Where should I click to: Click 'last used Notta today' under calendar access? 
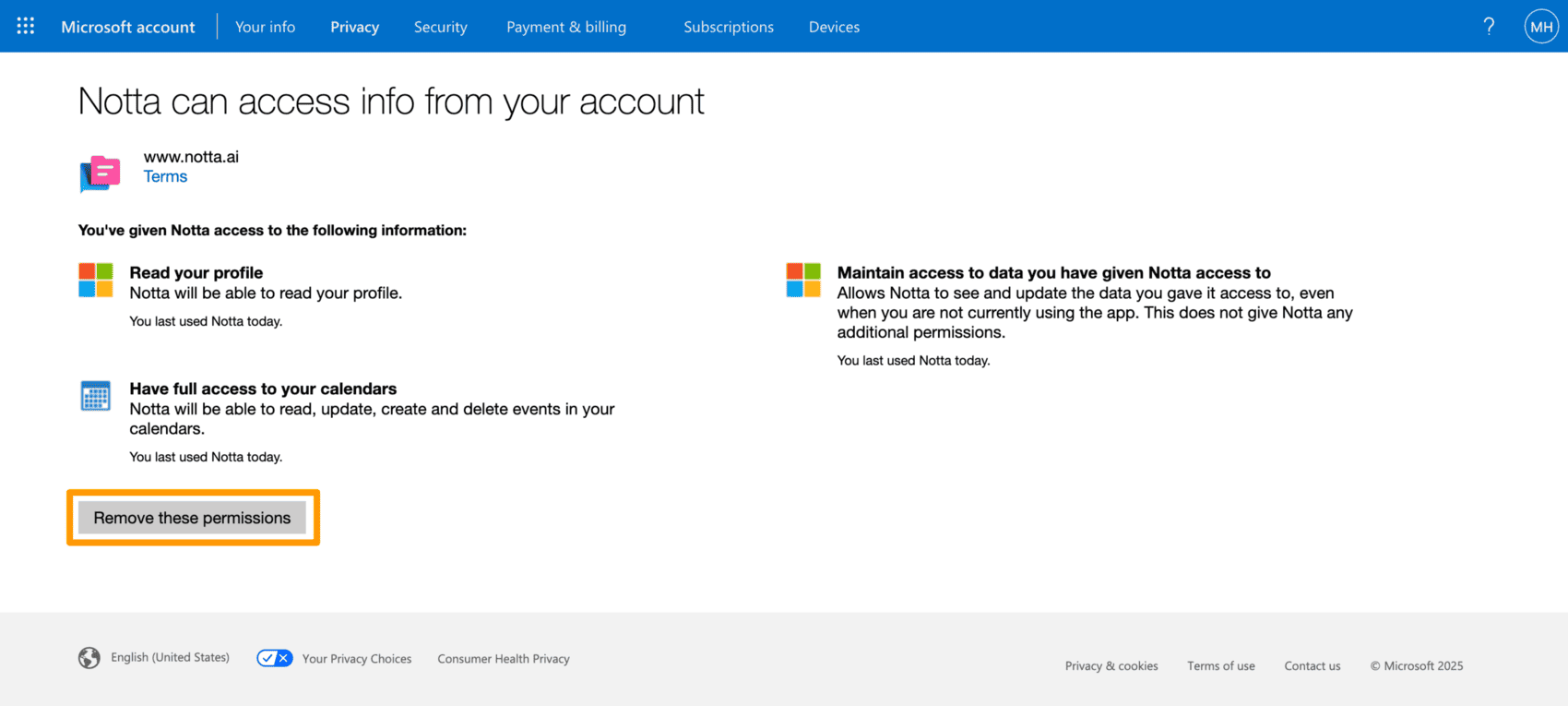pos(206,457)
